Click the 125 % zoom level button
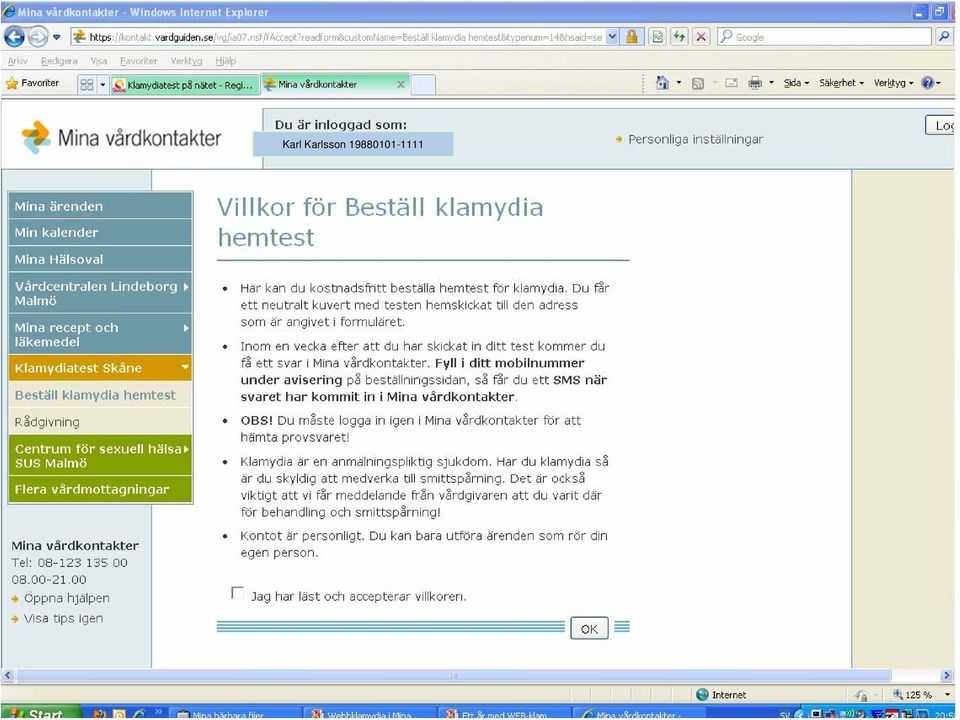Screen dimensions: 960x720 [912, 695]
